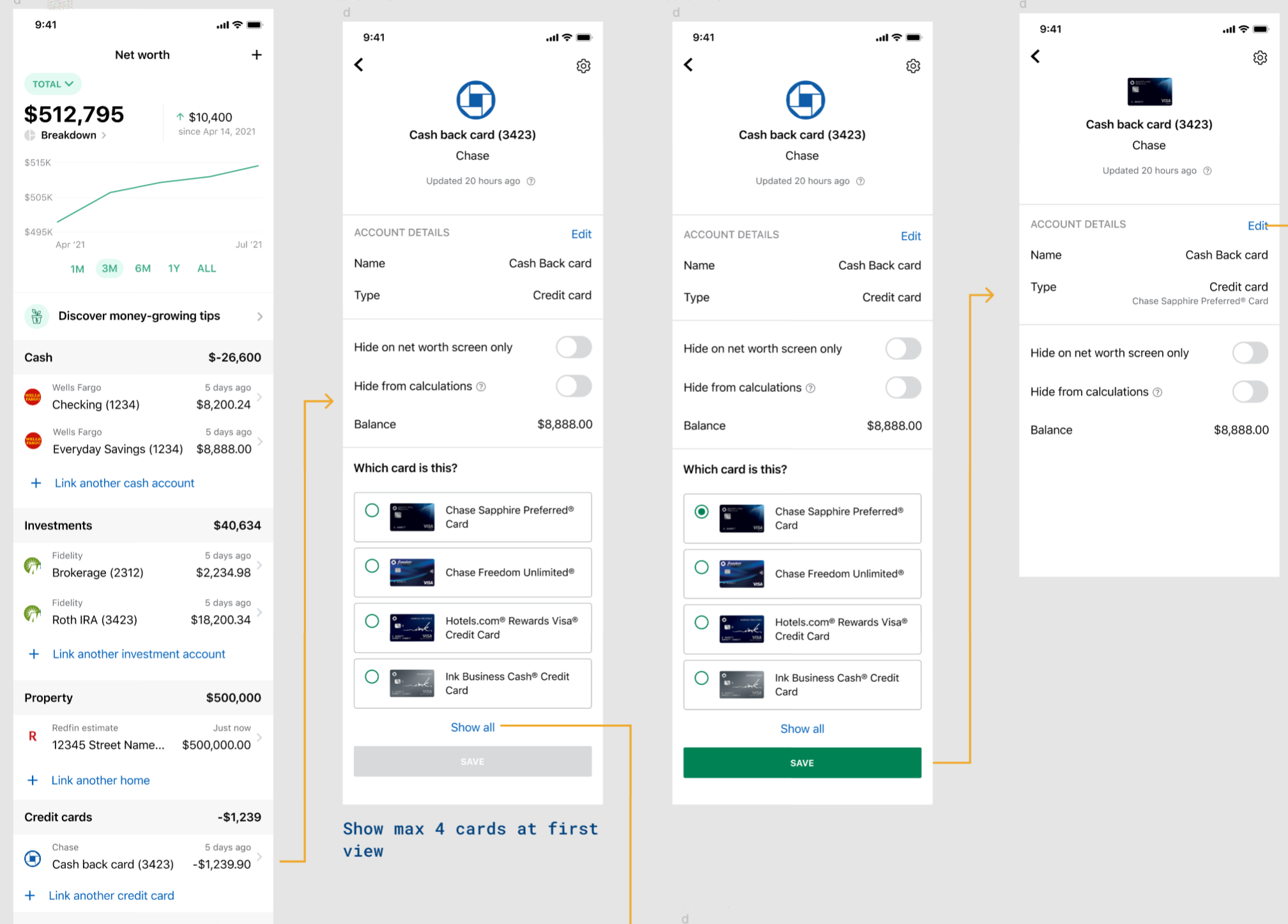Click help icon beside Updated 20 hours ago, second screen
1288x924 pixels.
[x=531, y=181]
